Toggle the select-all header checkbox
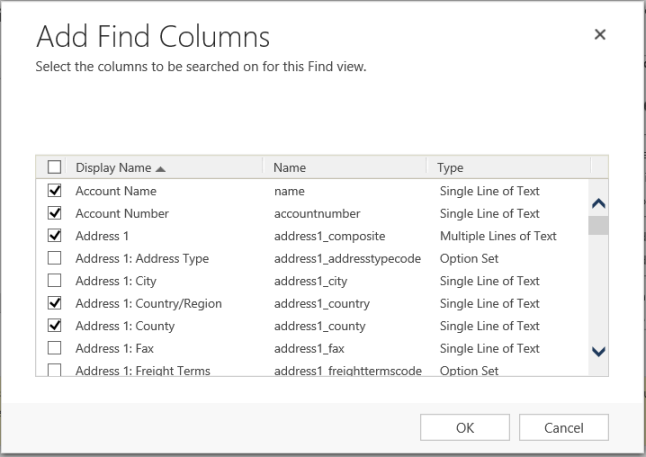The image size is (646, 457). pos(54,168)
